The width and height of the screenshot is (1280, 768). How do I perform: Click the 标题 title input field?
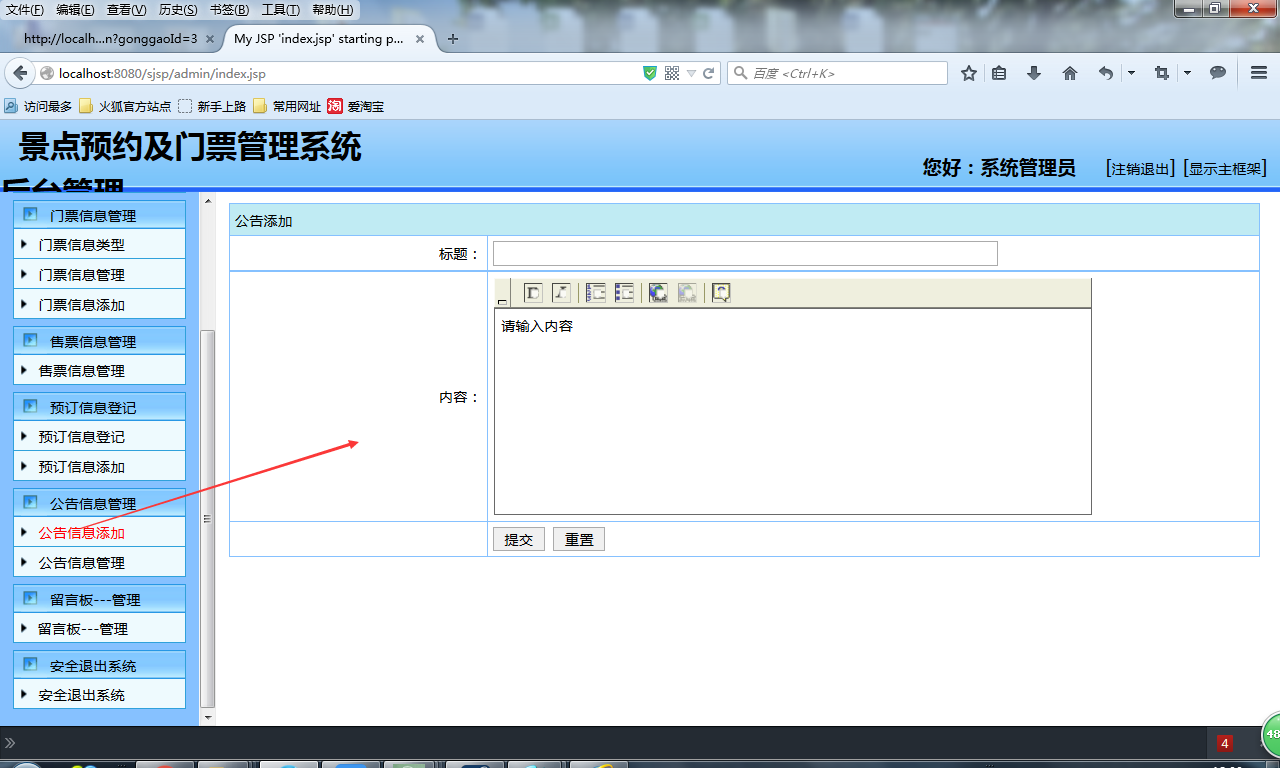click(x=745, y=253)
